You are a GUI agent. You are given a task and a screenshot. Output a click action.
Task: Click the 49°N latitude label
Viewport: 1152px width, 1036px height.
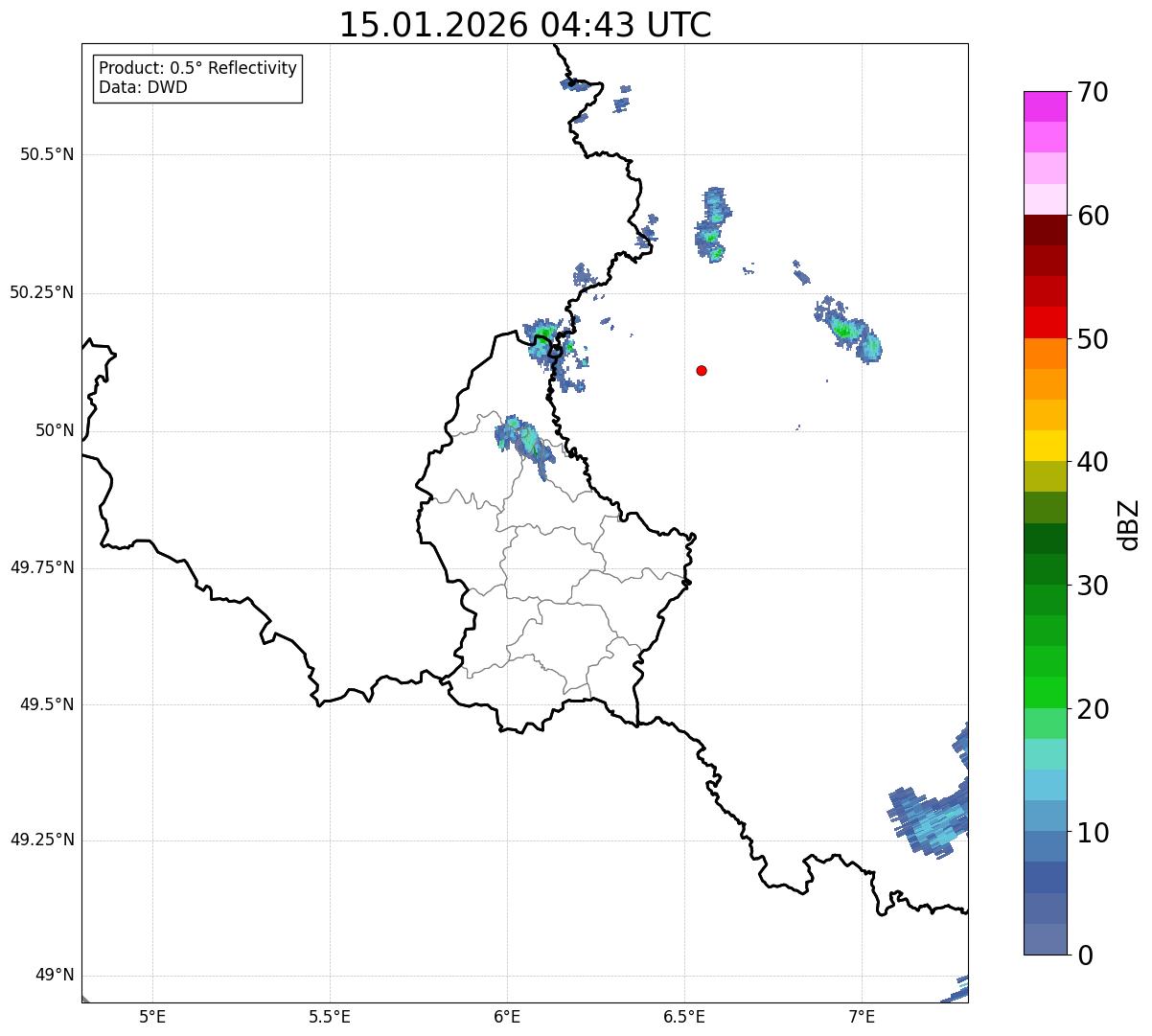pyautogui.click(x=55, y=976)
